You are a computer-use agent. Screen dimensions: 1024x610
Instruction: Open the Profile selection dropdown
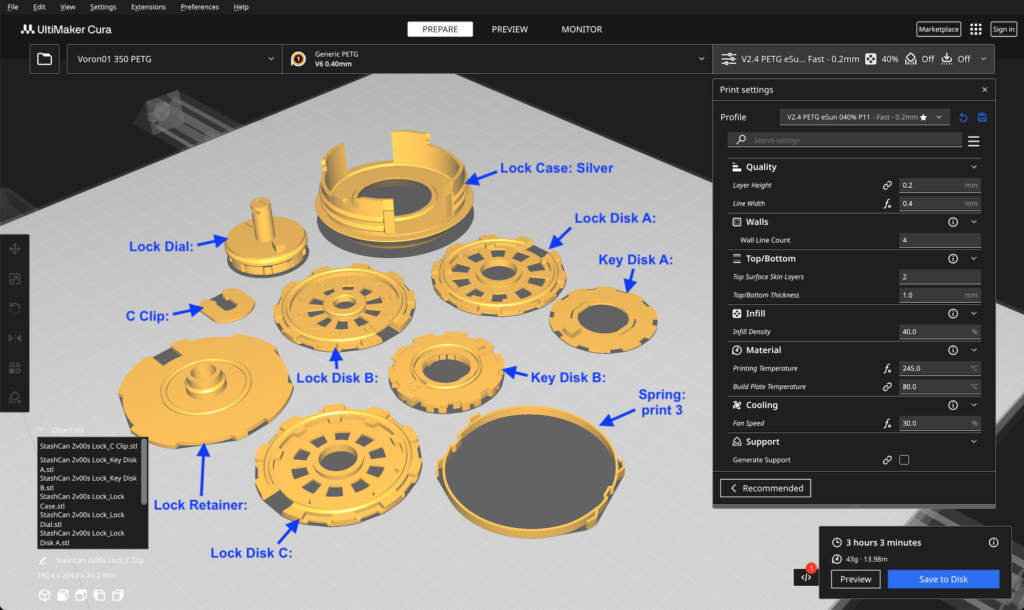[865, 118]
